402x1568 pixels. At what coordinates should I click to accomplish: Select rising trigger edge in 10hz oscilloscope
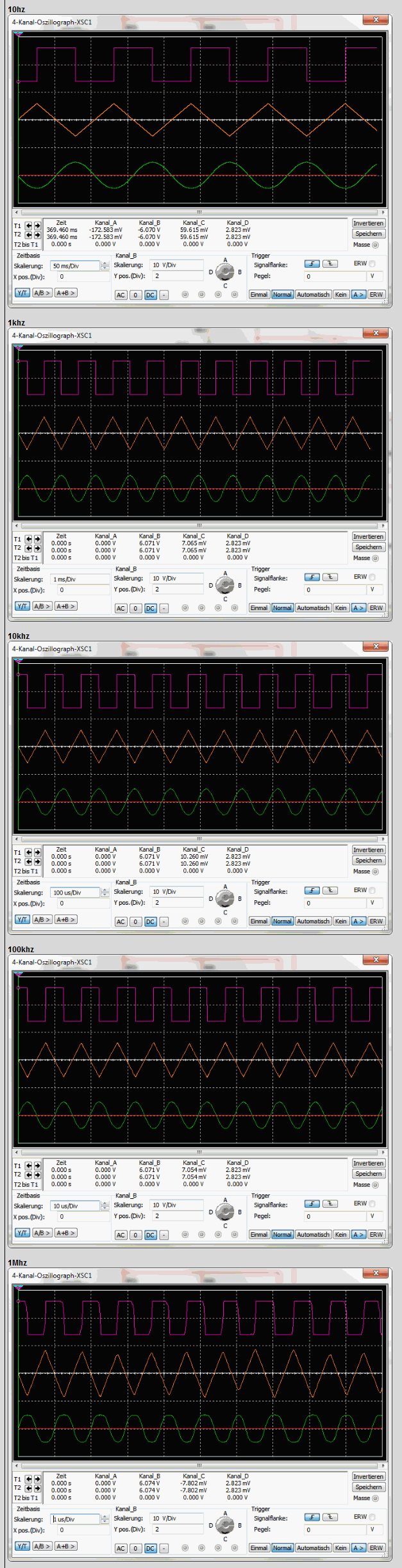pos(312,263)
